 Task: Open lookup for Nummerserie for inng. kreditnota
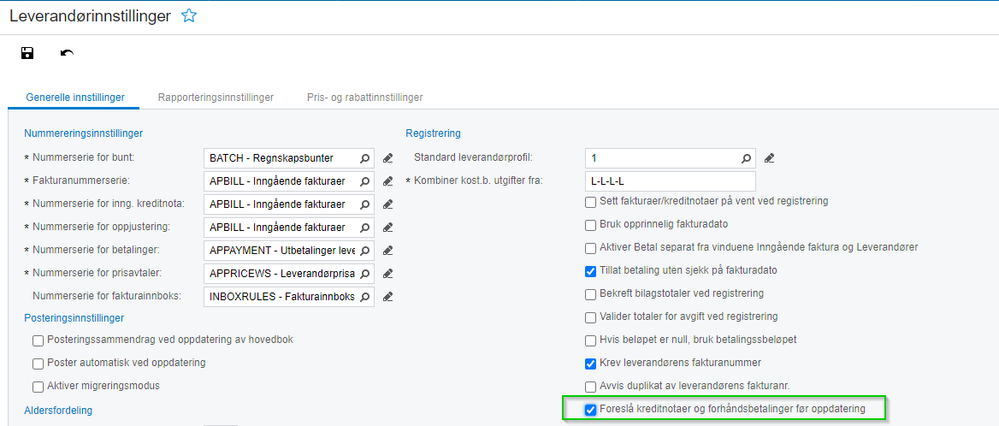point(365,204)
